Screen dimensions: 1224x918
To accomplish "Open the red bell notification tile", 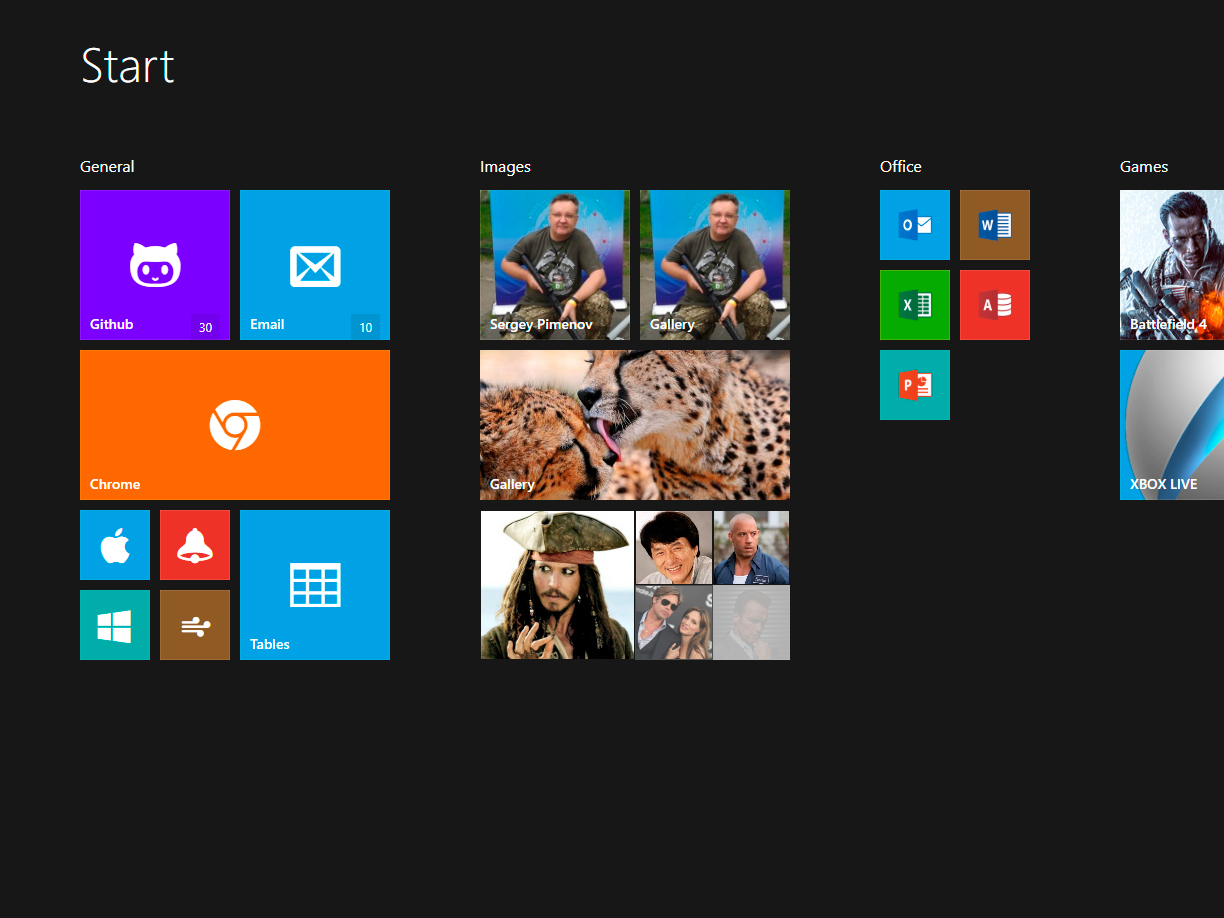I will click(x=195, y=545).
